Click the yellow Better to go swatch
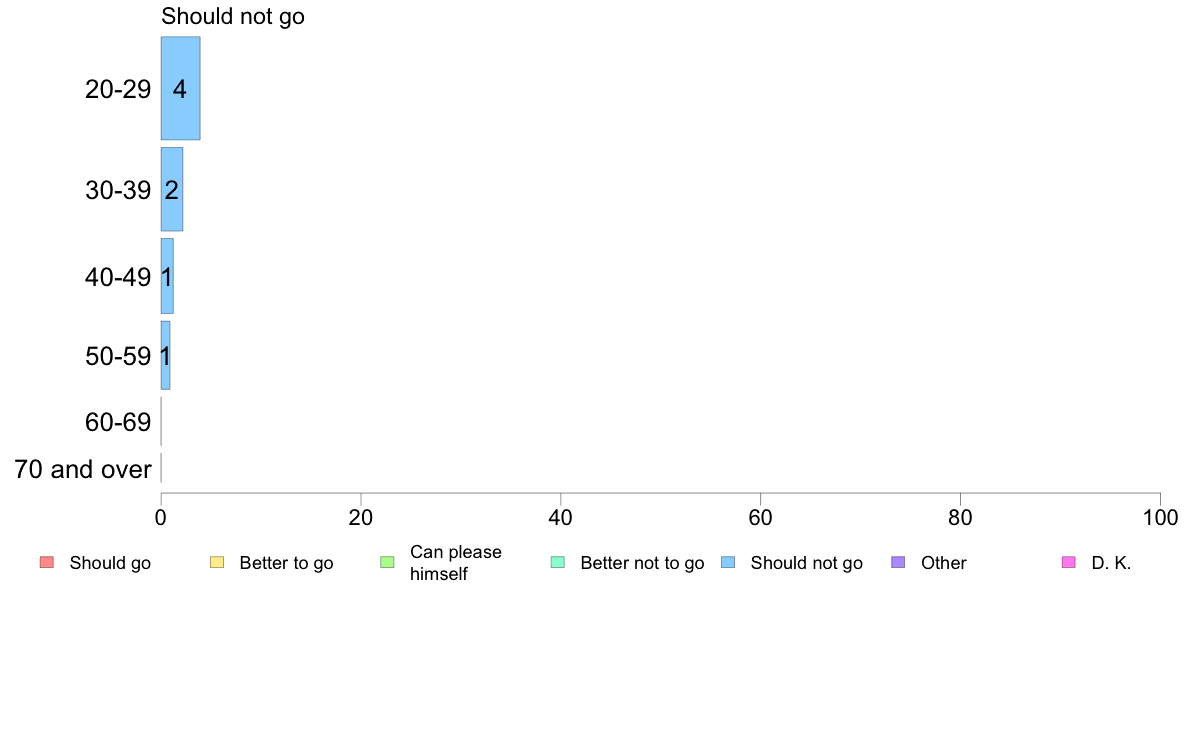Screen dimensions: 1188x736 coord(217,562)
